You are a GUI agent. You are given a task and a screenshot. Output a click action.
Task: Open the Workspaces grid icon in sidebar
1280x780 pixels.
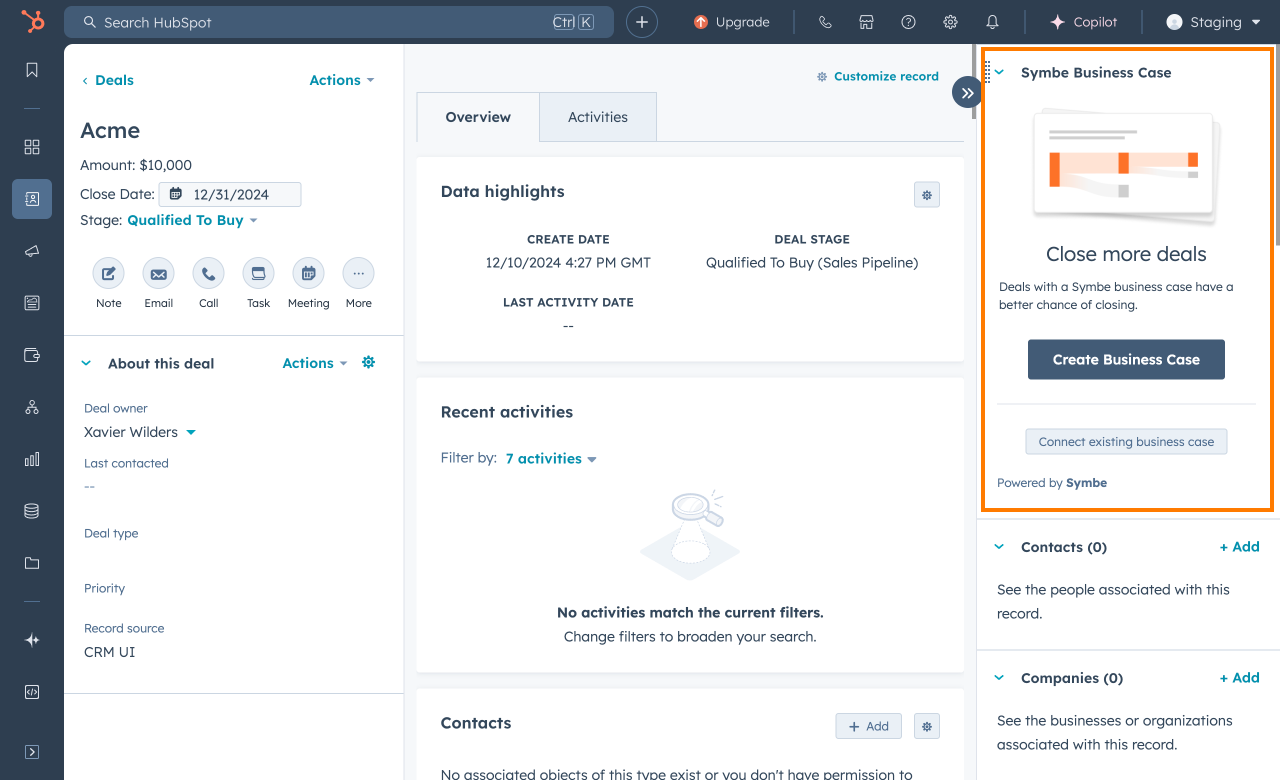(x=32, y=147)
